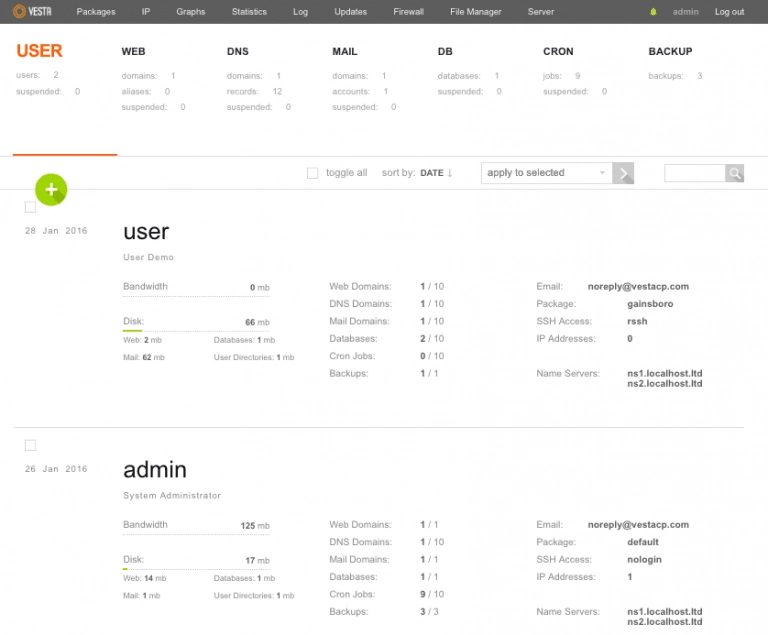The image size is (768, 635).
Task: Switch to the MAIL tab
Action: 345,51
